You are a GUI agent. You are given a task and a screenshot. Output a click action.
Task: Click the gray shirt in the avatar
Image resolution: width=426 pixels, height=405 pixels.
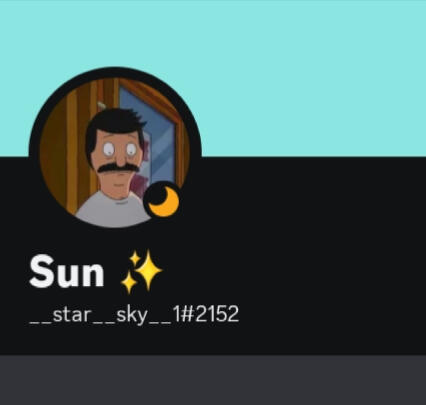pos(110,210)
